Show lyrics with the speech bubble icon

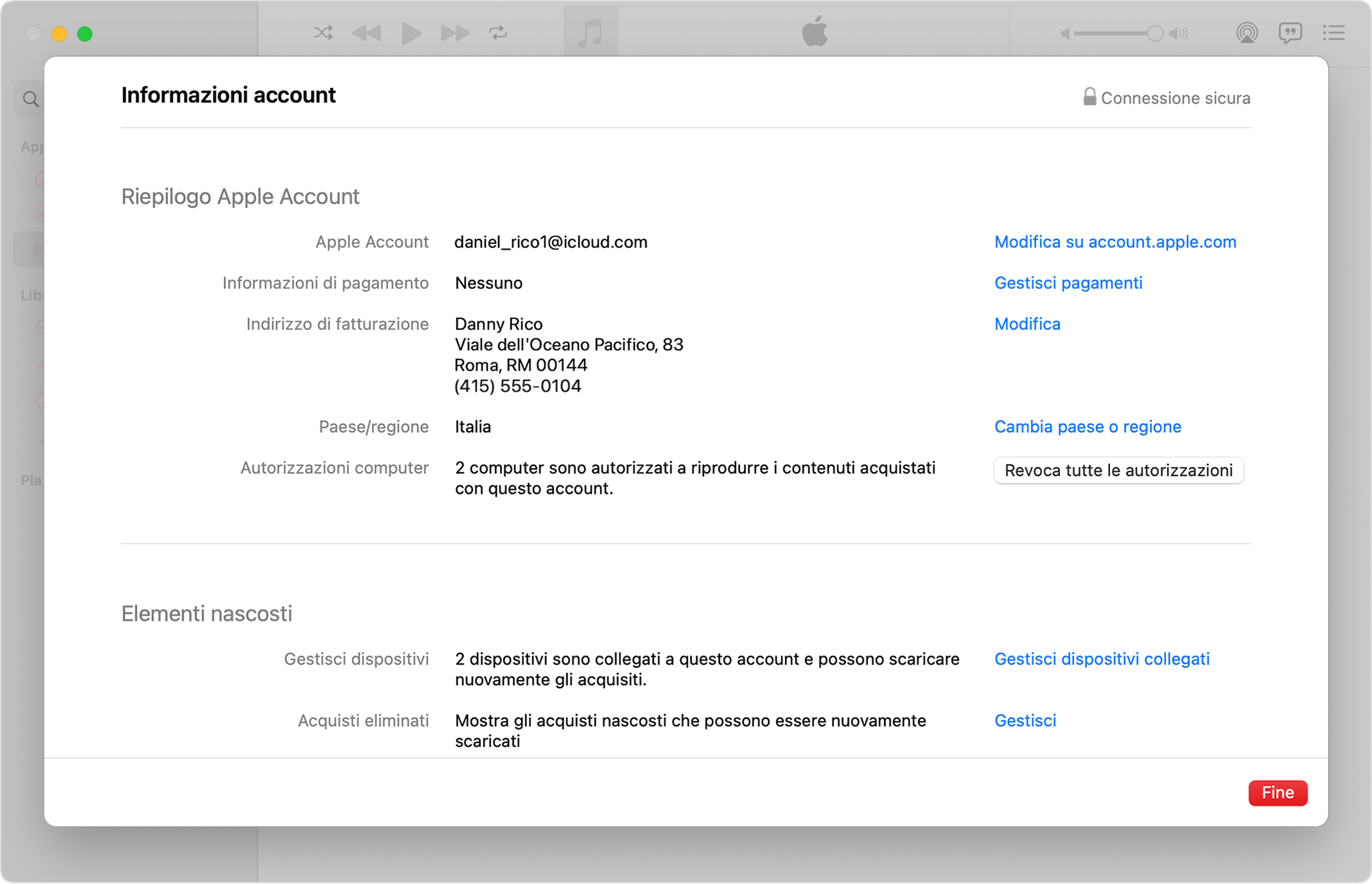pos(1290,33)
